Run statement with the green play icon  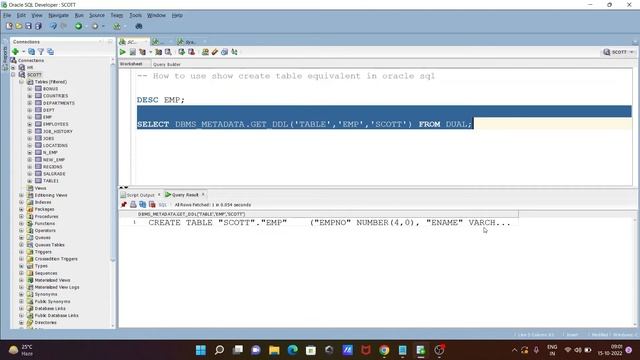click(122, 52)
